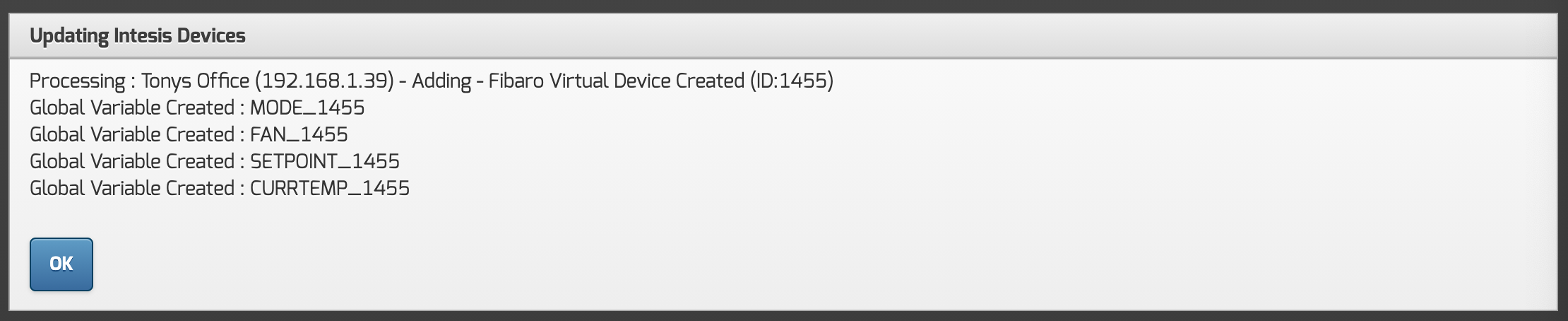Click "Global Variable Created" label before MODE_1455
1568x321 pixels.
click(132, 108)
